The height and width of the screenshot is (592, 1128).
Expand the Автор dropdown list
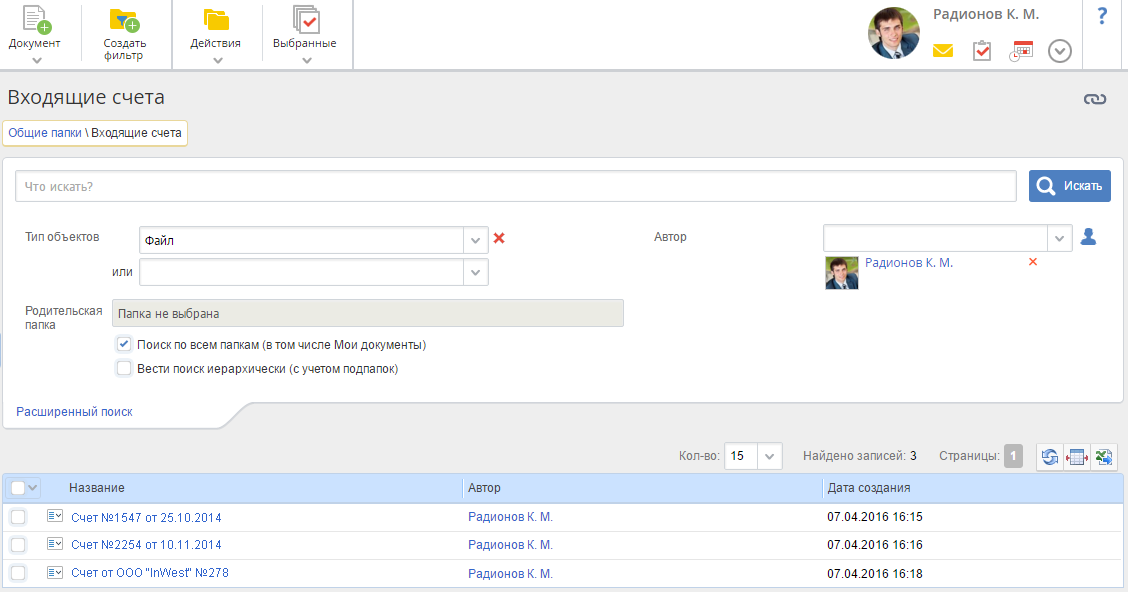(x=1059, y=238)
